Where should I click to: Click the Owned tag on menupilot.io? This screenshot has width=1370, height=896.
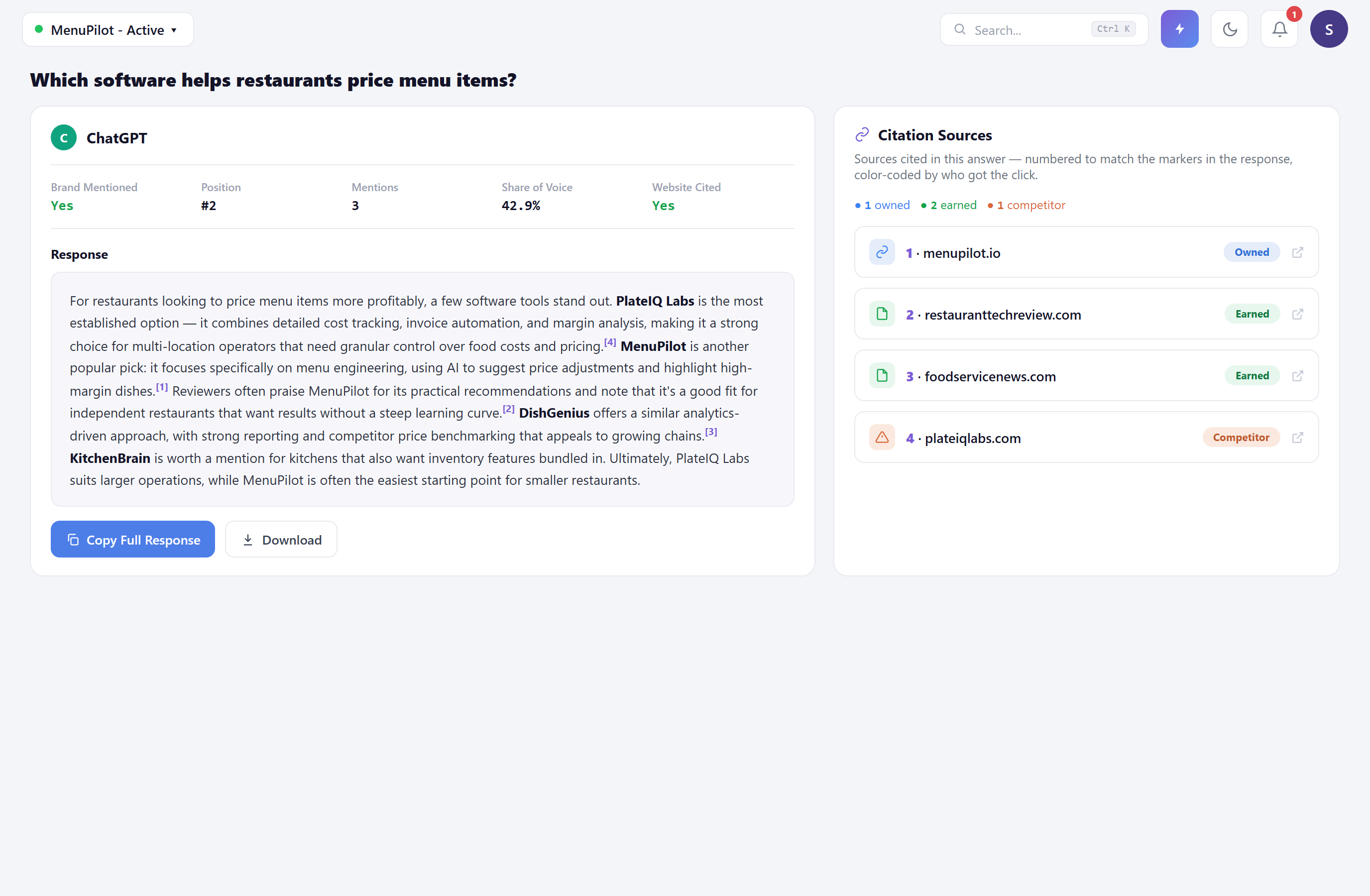1252,252
